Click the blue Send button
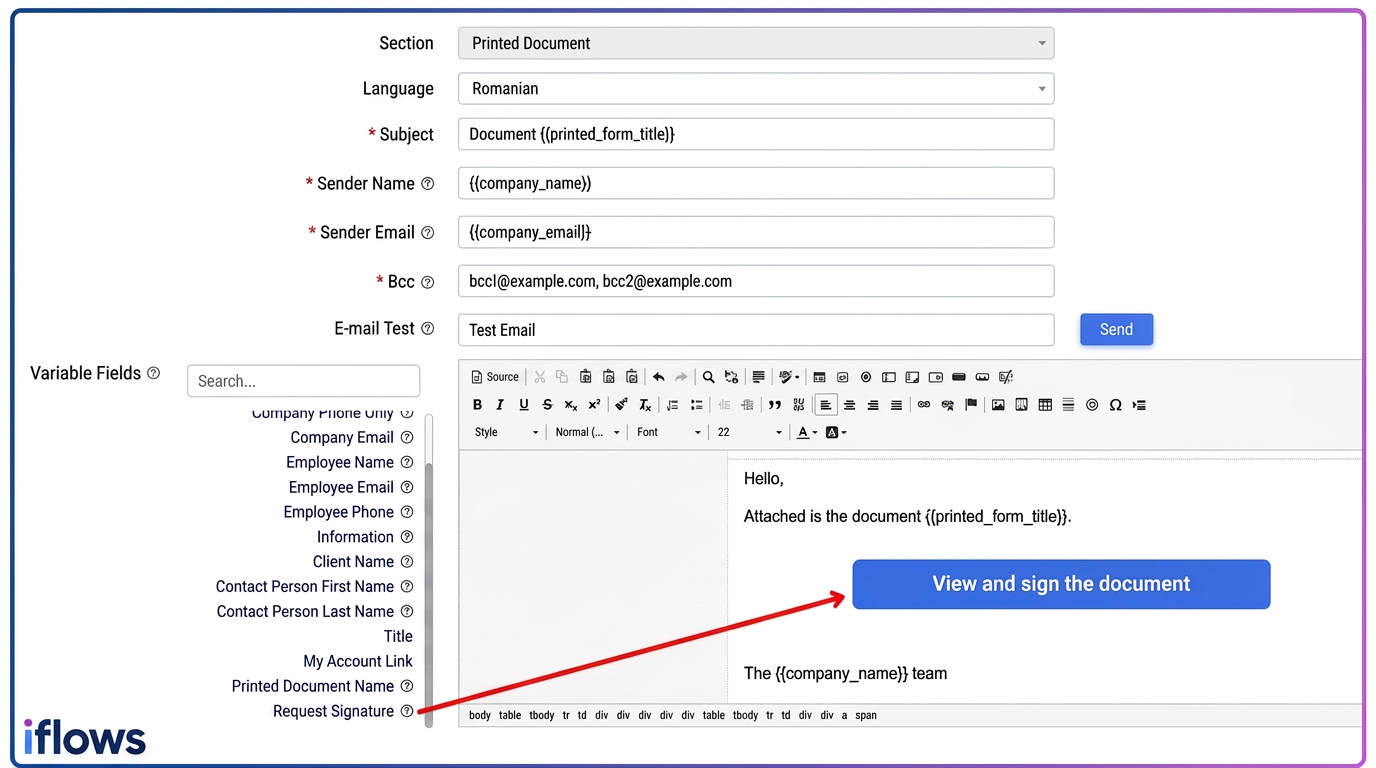The height and width of the screenshot is (768, 1376). point(1116,329)
